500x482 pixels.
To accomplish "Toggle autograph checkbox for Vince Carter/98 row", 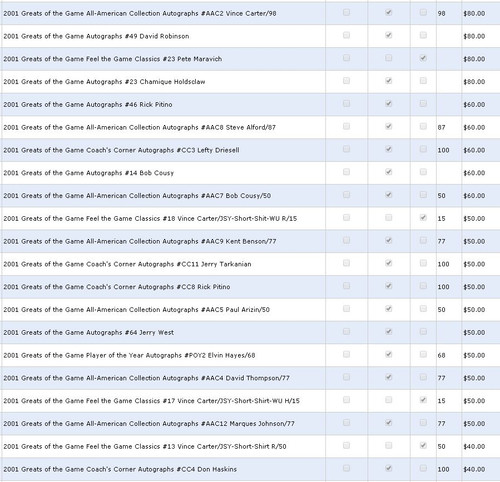I will (388, 13).
